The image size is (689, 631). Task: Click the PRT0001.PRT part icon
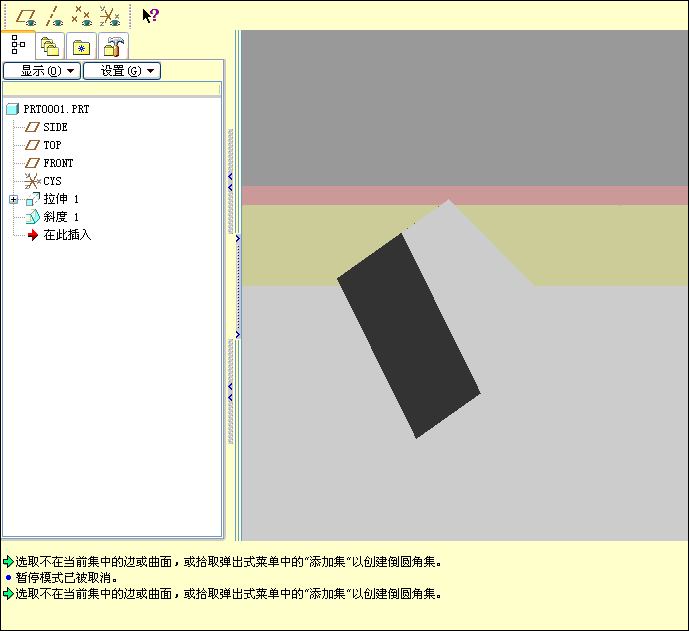coord(12,109)
